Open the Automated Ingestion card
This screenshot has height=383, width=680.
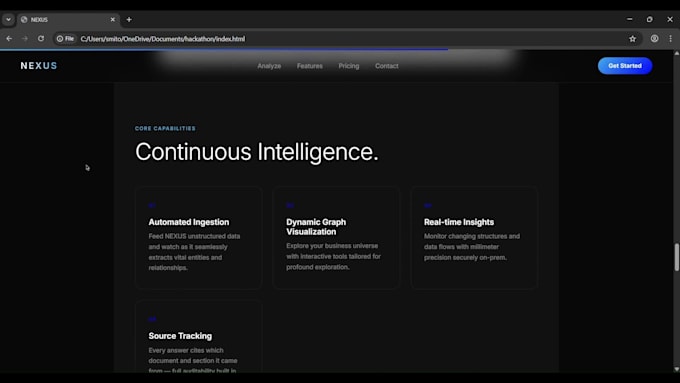point(198,238)
